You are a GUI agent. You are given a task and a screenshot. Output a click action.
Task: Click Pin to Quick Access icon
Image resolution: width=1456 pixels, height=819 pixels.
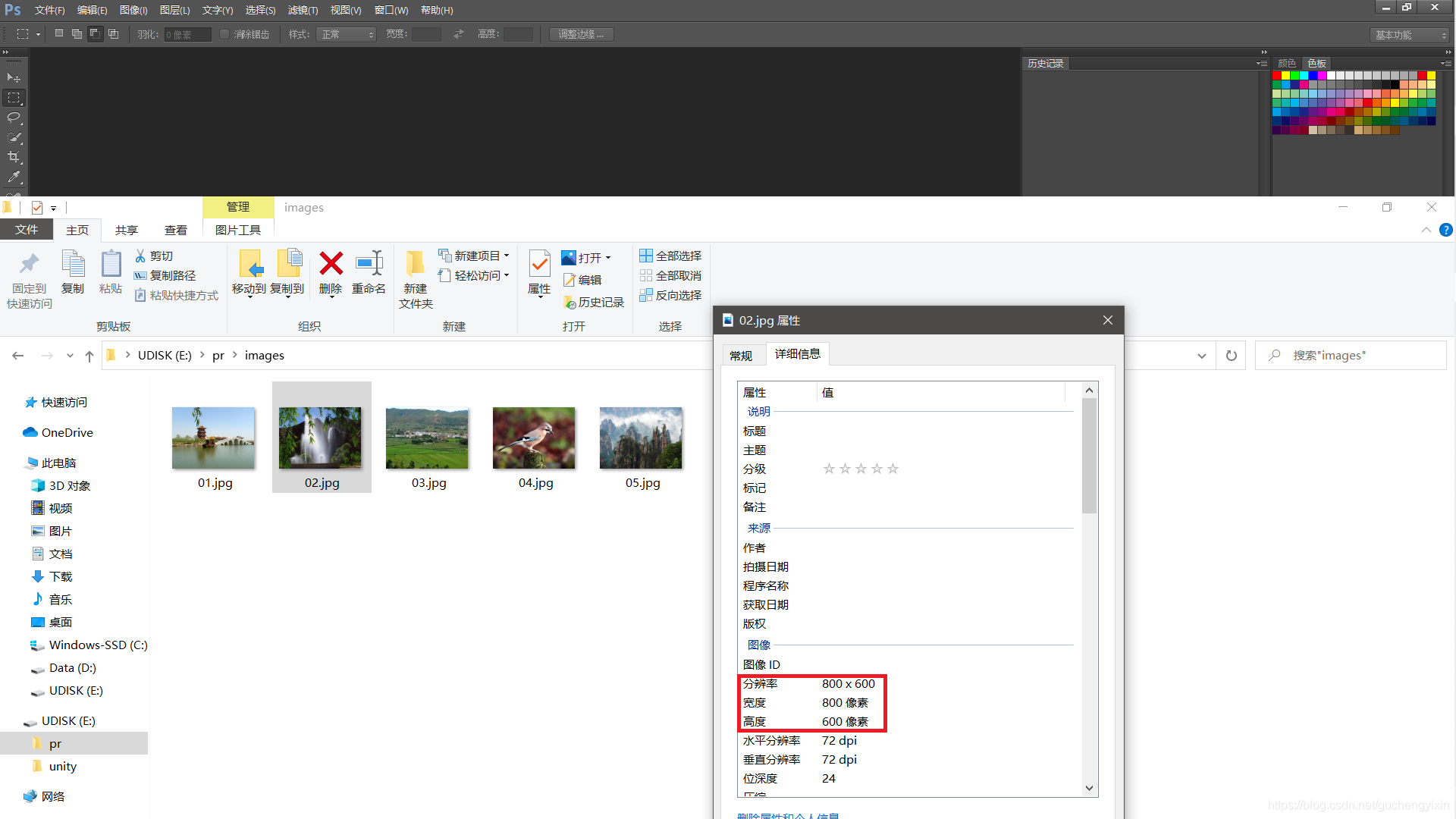(30, 265)
